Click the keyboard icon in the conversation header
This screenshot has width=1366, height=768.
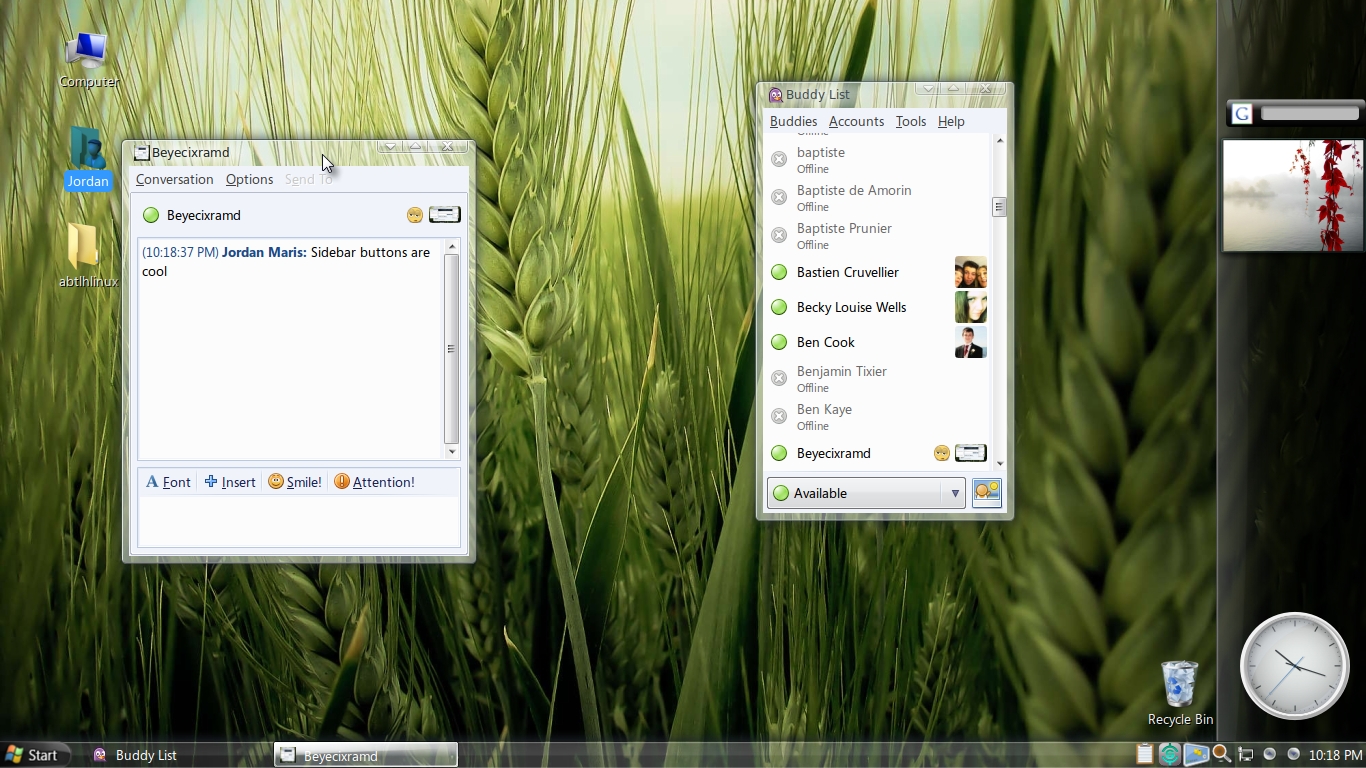[444, 215]
